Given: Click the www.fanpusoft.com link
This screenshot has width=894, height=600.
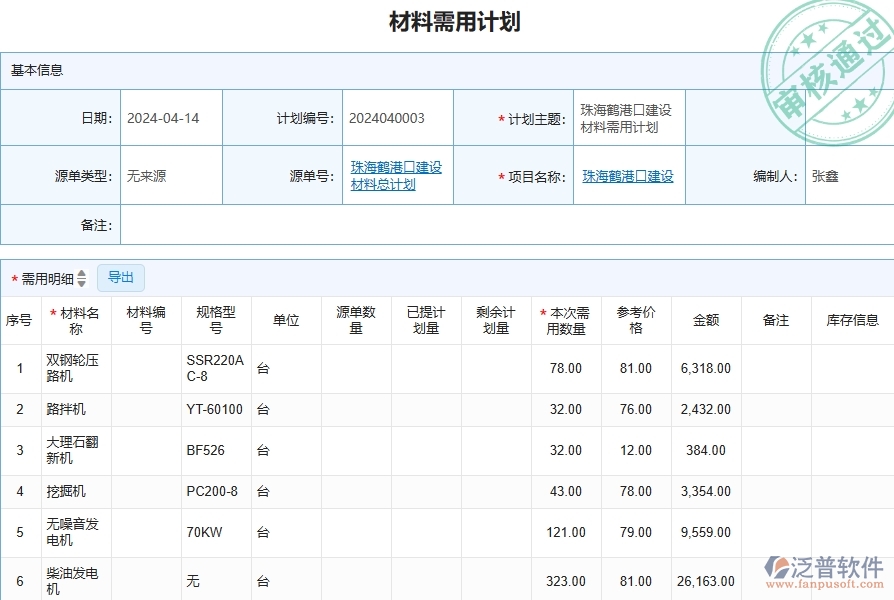Looking at the screenshot, I should [x=824, y=585].
